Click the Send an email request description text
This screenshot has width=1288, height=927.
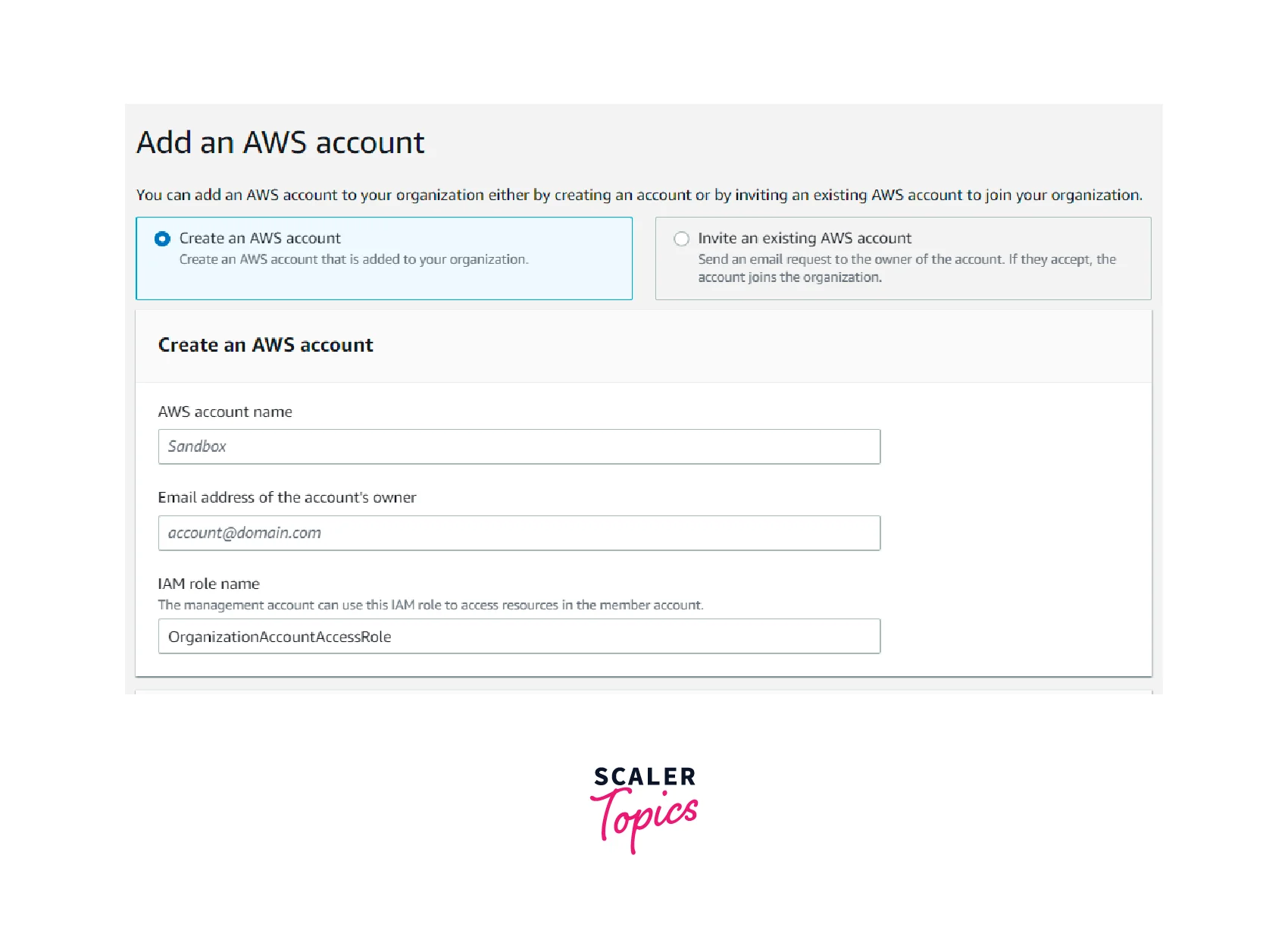point(906,268)
